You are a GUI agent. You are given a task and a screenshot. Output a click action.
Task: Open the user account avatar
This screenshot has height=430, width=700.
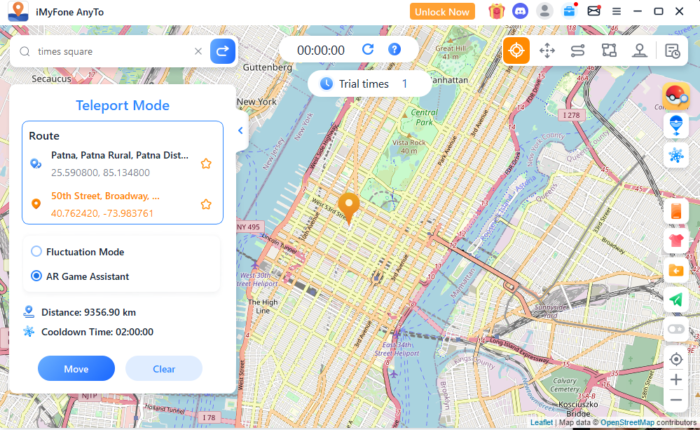point(544,11)
